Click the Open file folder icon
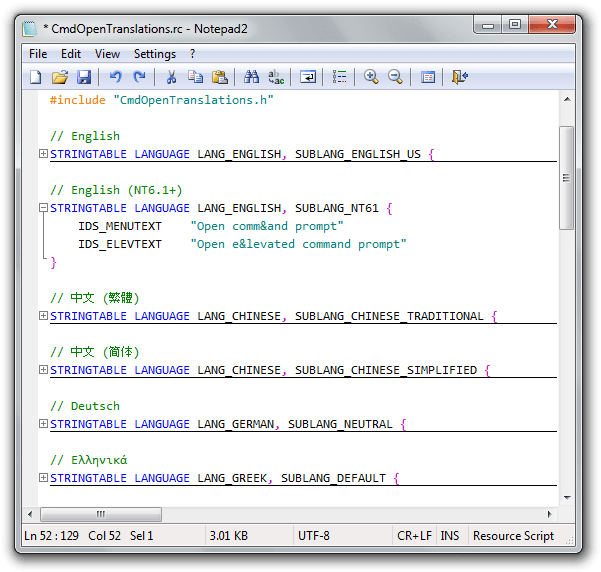This screenshot has width=601, height=572. tap(60, 77)
